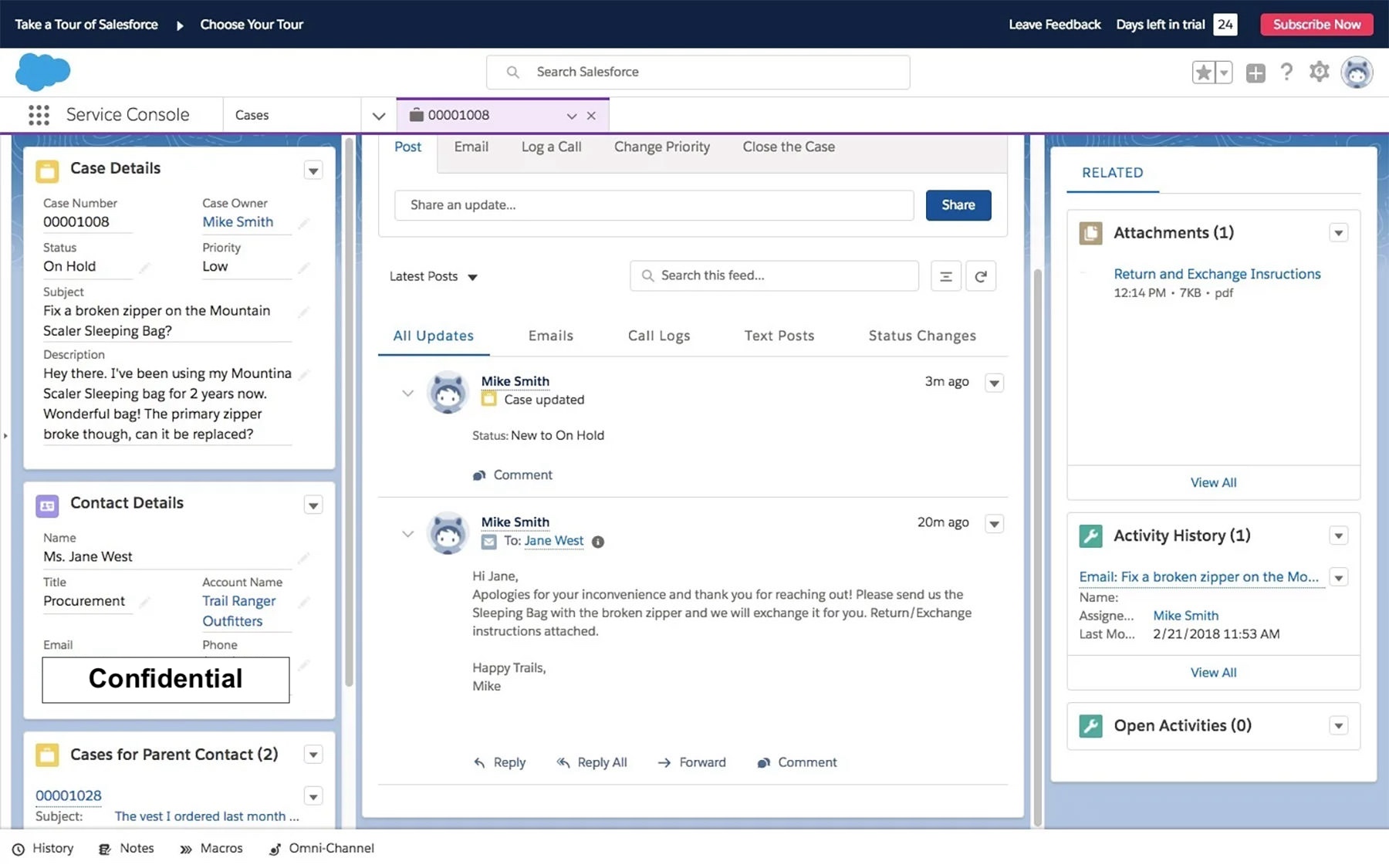Open the Attachments panel dropdown
This screenshot has height=868, width=1389.
point(1339,233)
